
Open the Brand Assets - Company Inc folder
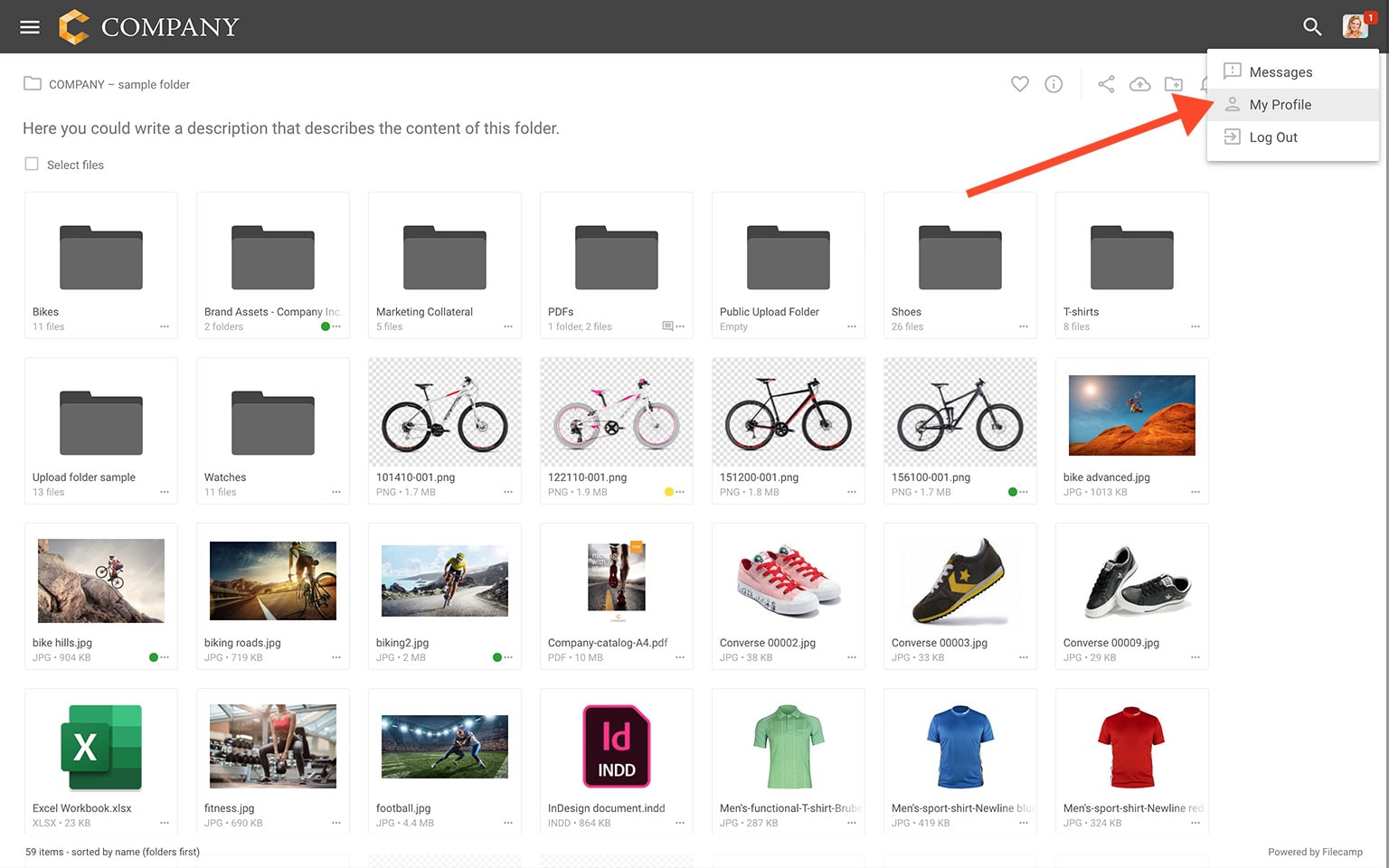pos(273,257)
